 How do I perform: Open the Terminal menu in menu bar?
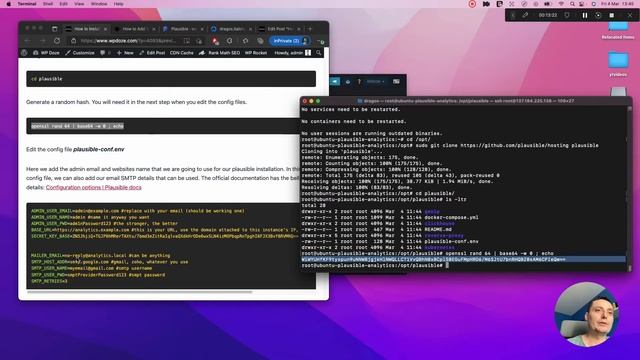27,4
